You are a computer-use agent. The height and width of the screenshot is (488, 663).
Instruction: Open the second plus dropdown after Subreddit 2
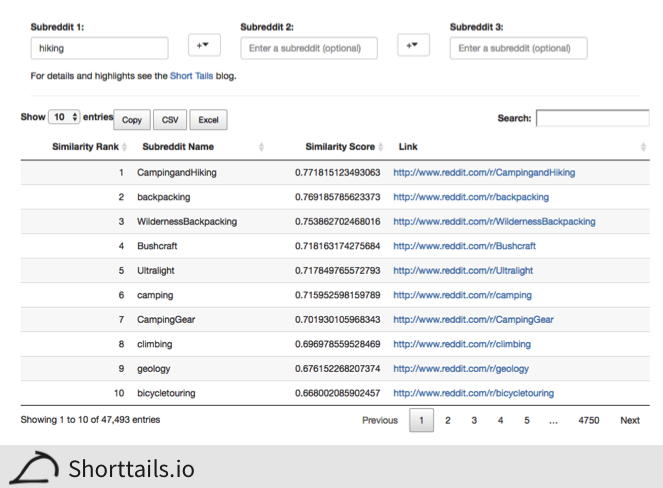[x=413, y=46]
